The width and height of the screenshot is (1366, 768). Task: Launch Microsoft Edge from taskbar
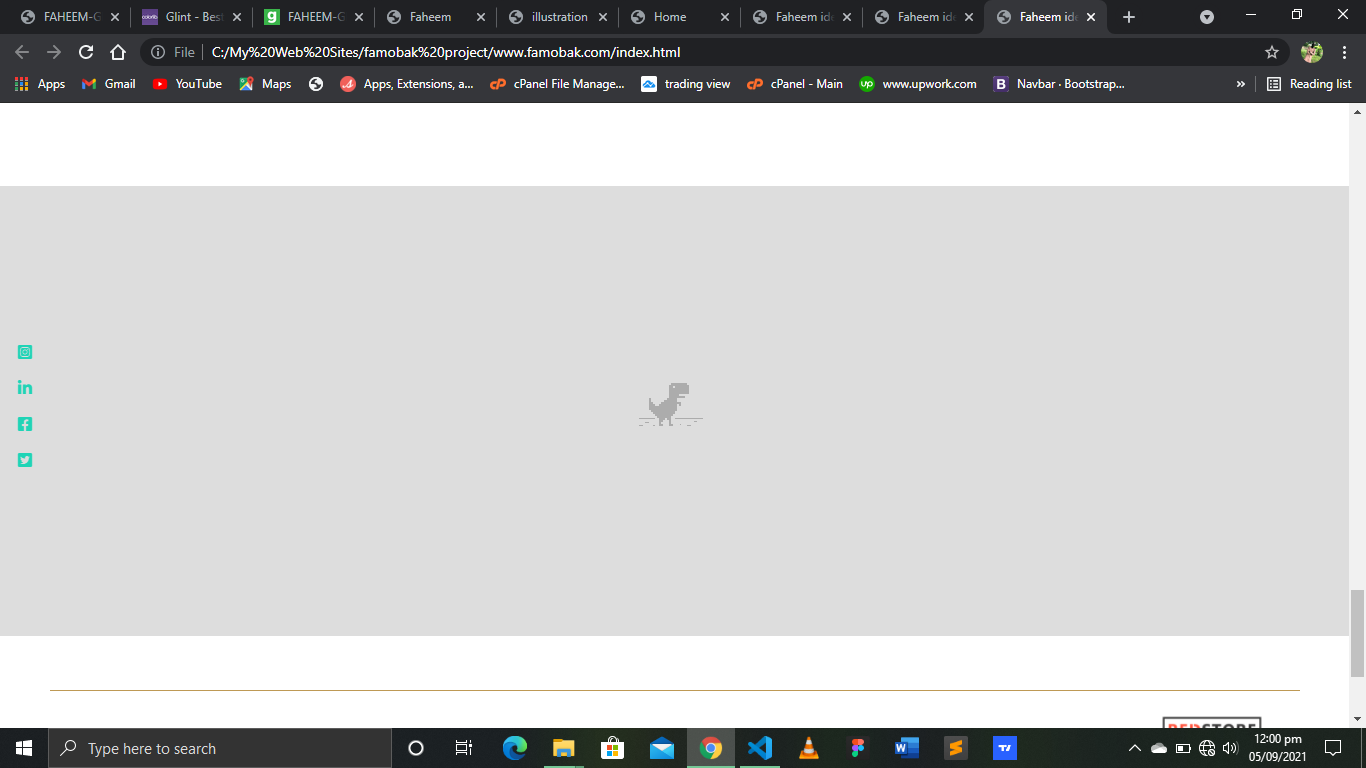point(515,748)
